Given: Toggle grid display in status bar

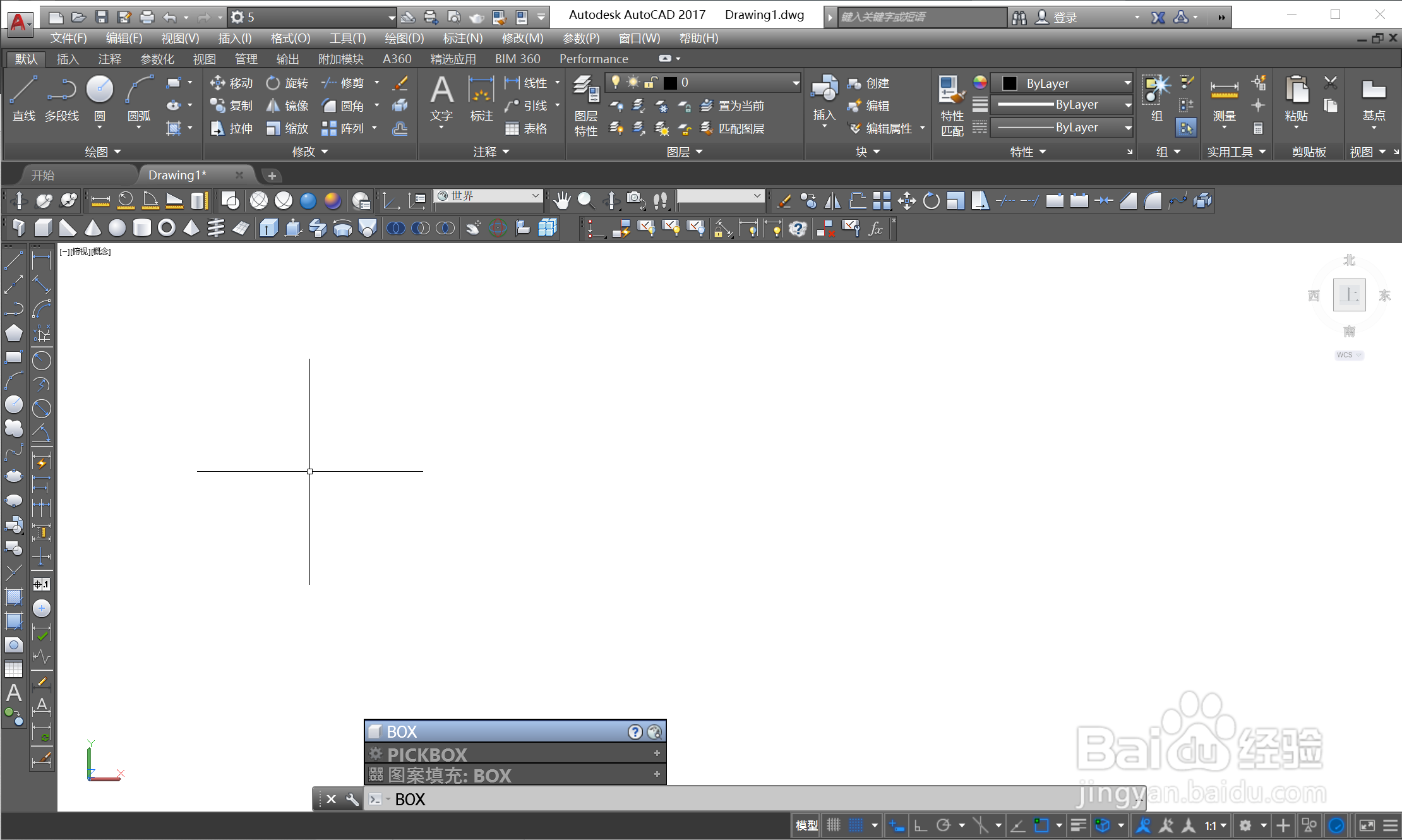Looking at the screenshot, I should click(834, 825).
